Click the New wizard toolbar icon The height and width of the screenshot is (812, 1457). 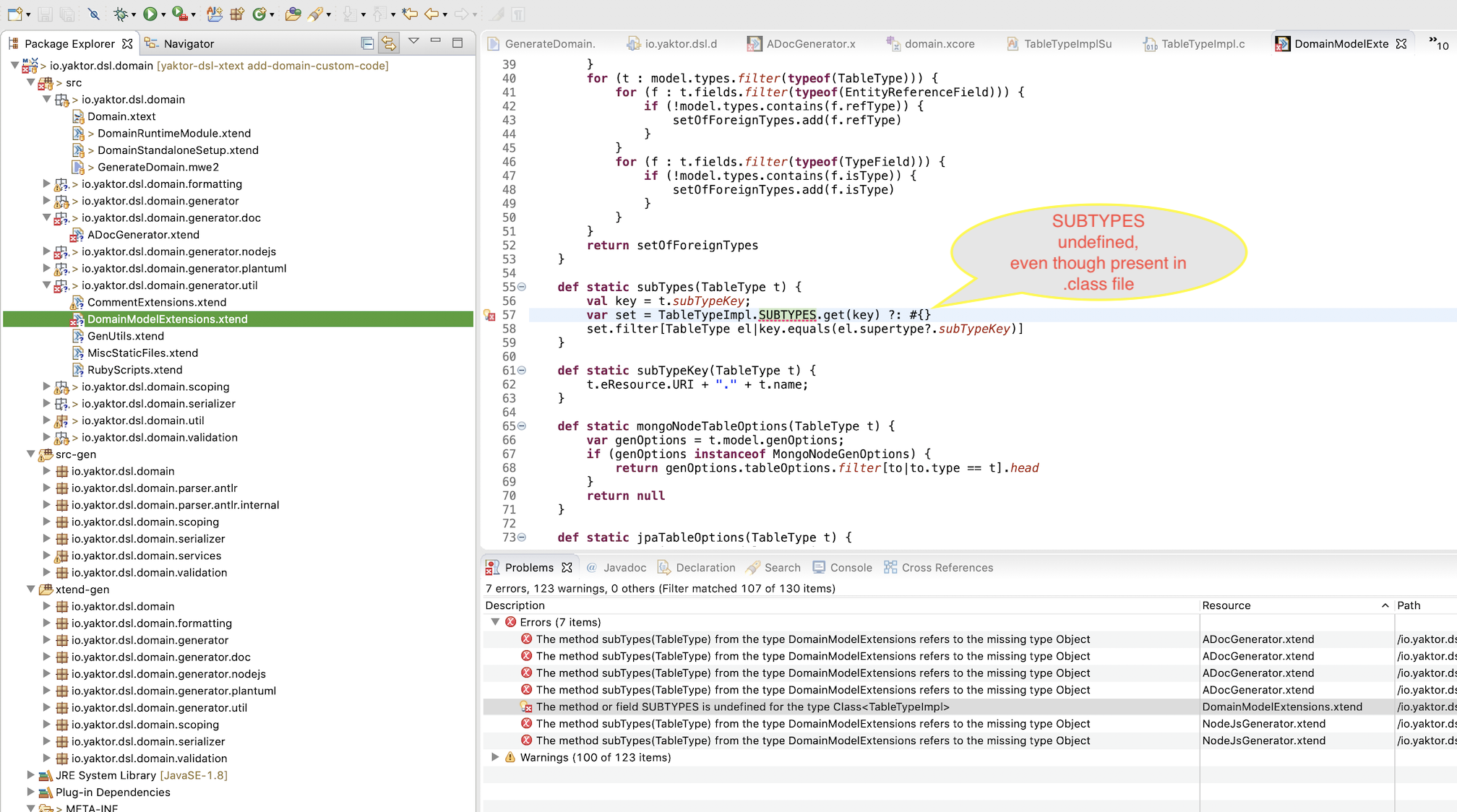click(15, 14)
